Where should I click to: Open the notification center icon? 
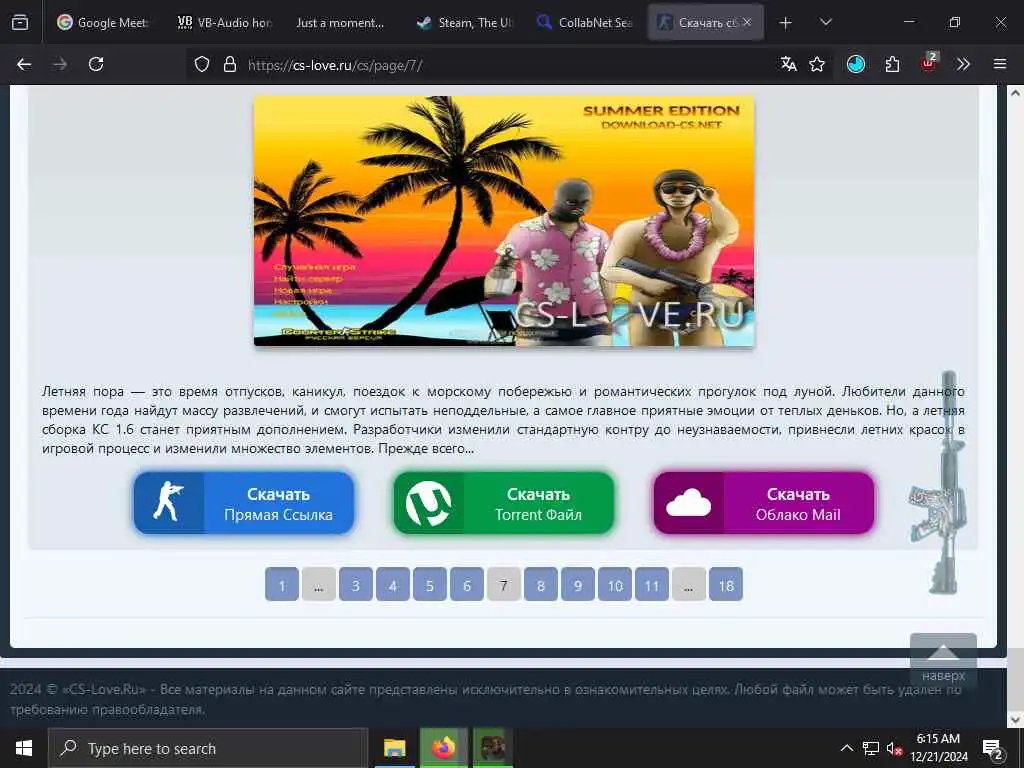(993, 749)
